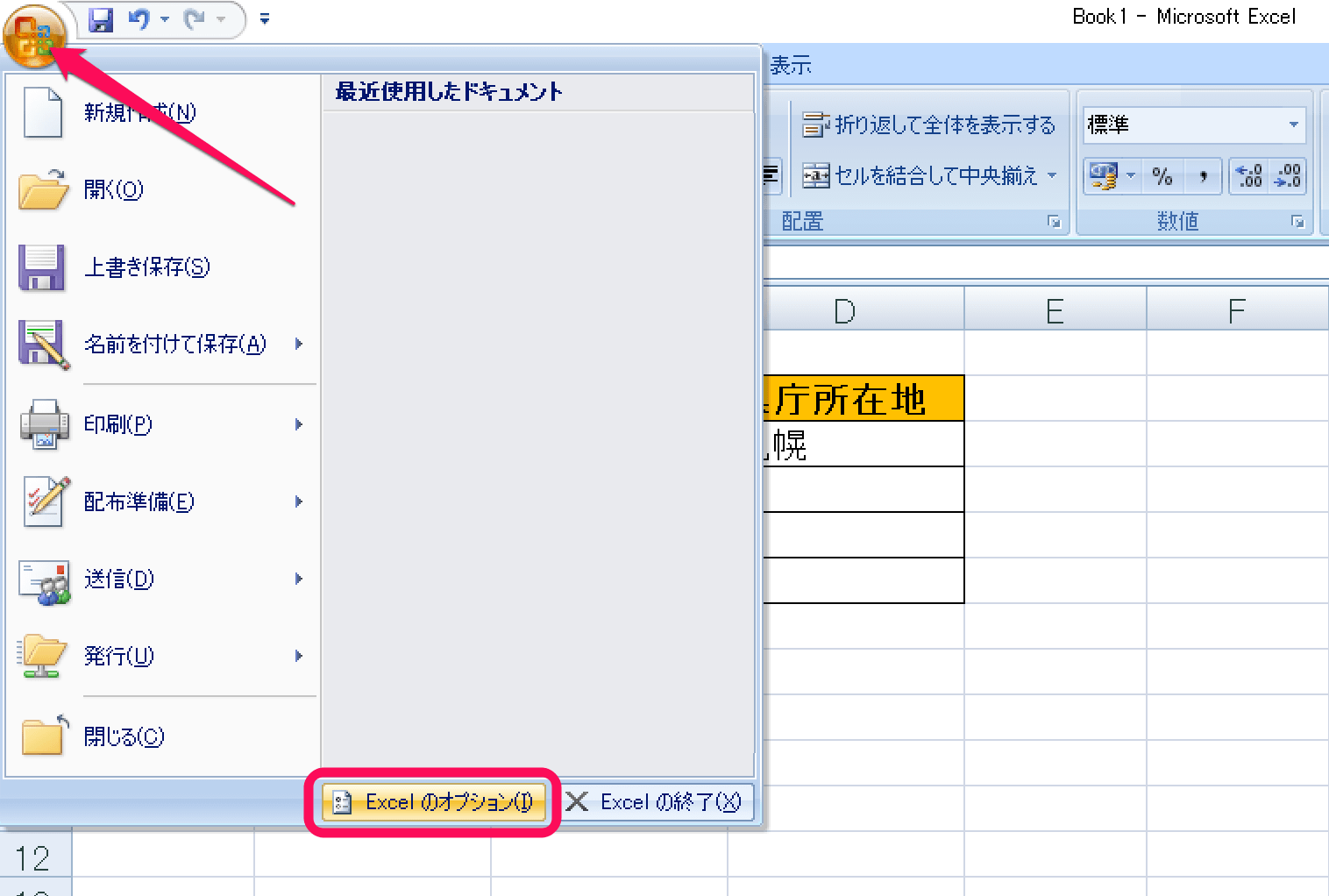Viewport: 1329px width, 896px height.
Task: Open Customize Quick Access Toolbar dropdown
Action: point(265,19)
